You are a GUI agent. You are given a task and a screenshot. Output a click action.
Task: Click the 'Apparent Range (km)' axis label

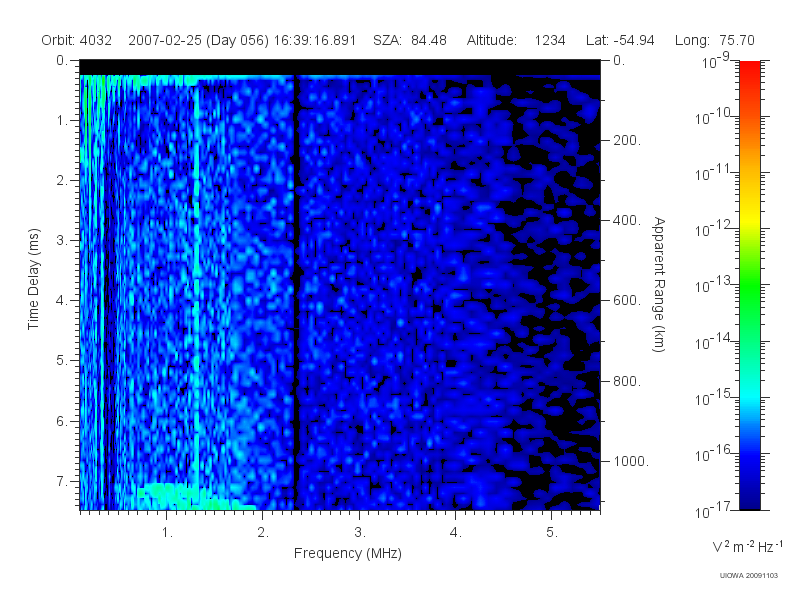pos(659,284)
